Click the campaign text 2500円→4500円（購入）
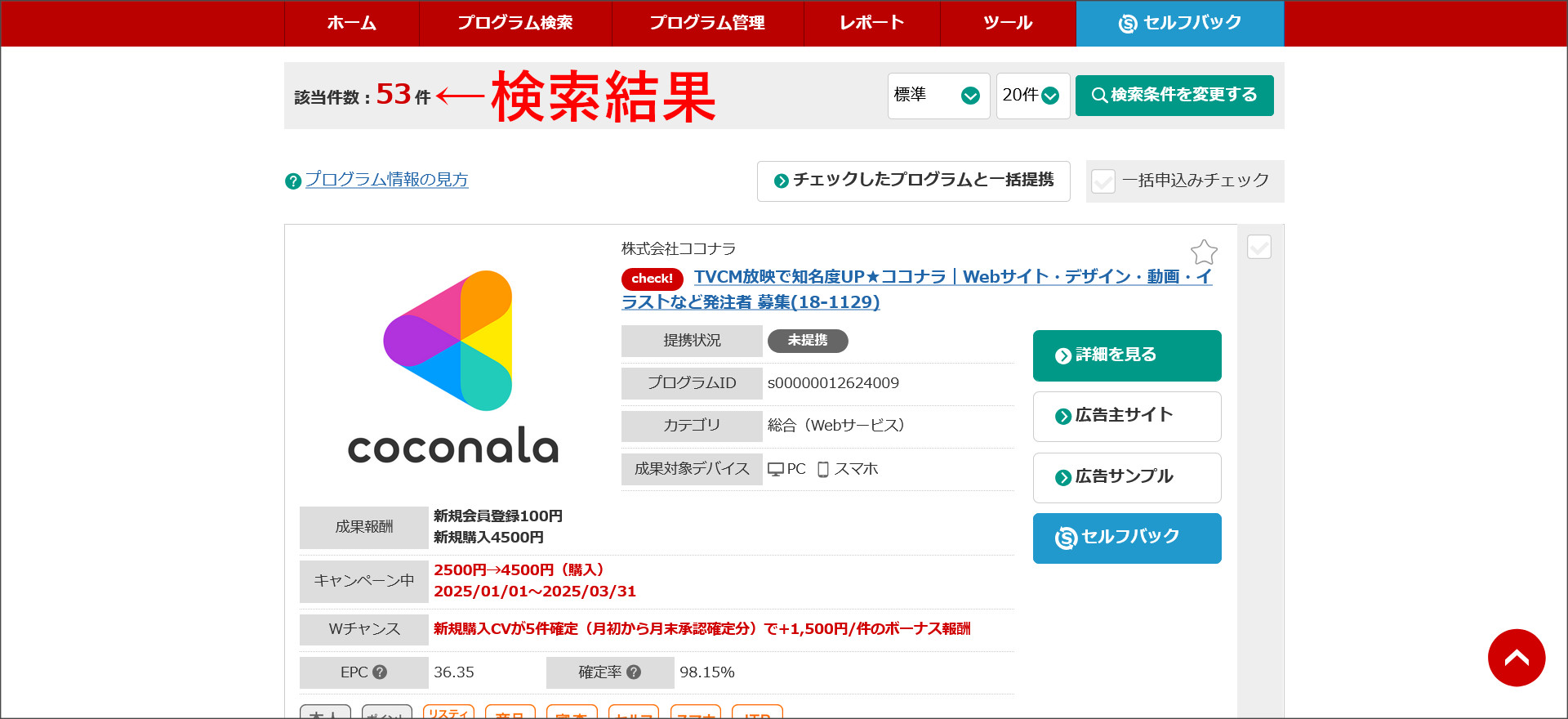Screen dimensions: 1568x719 click(x=519, y=570)
